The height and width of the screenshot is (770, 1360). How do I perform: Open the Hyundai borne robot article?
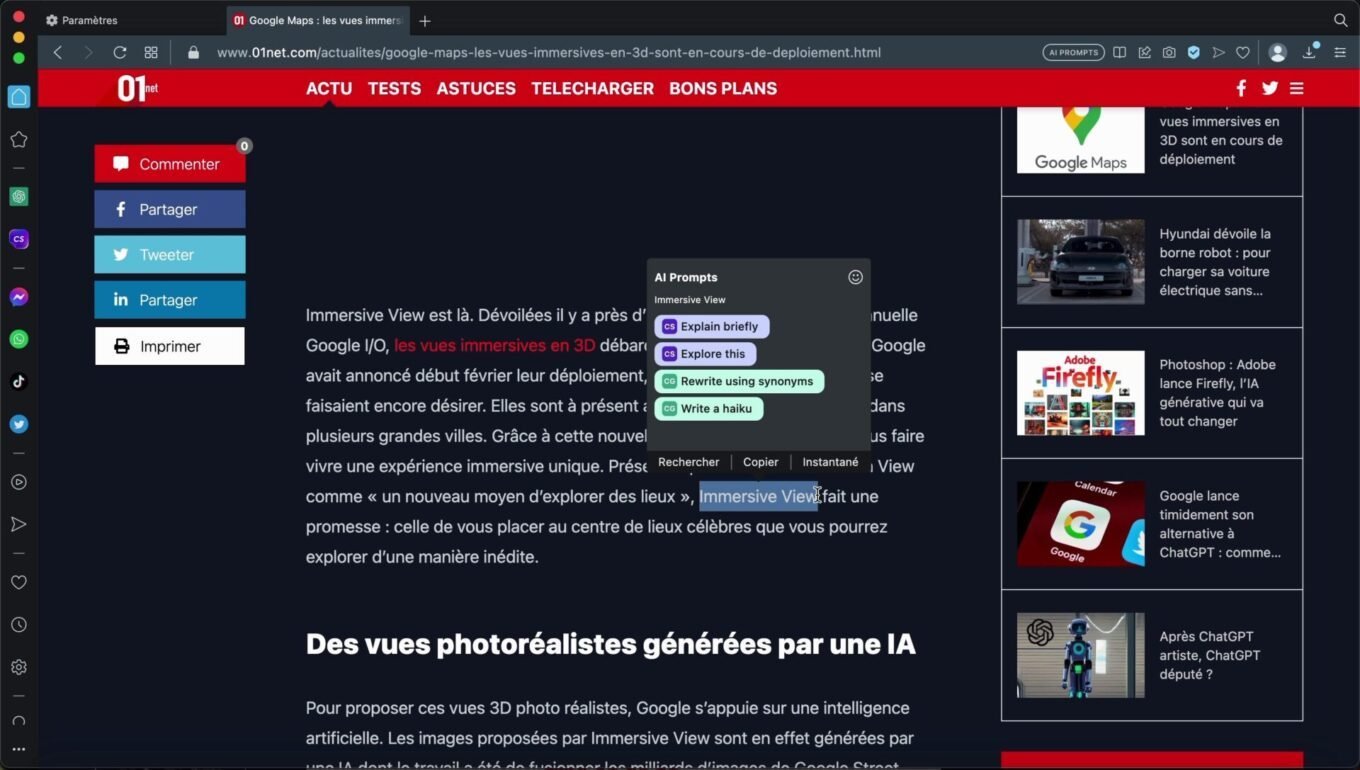(x=1152, y=262)
